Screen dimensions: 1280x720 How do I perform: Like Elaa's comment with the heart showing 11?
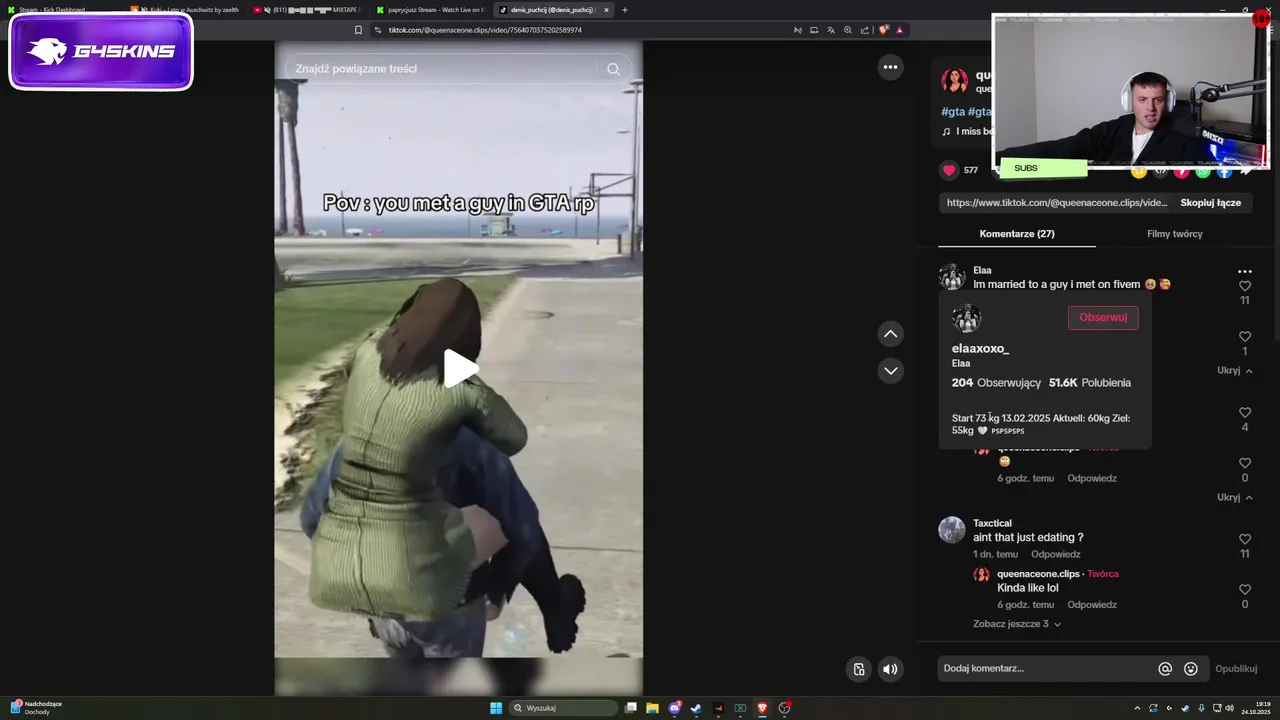coord(1245,286)
